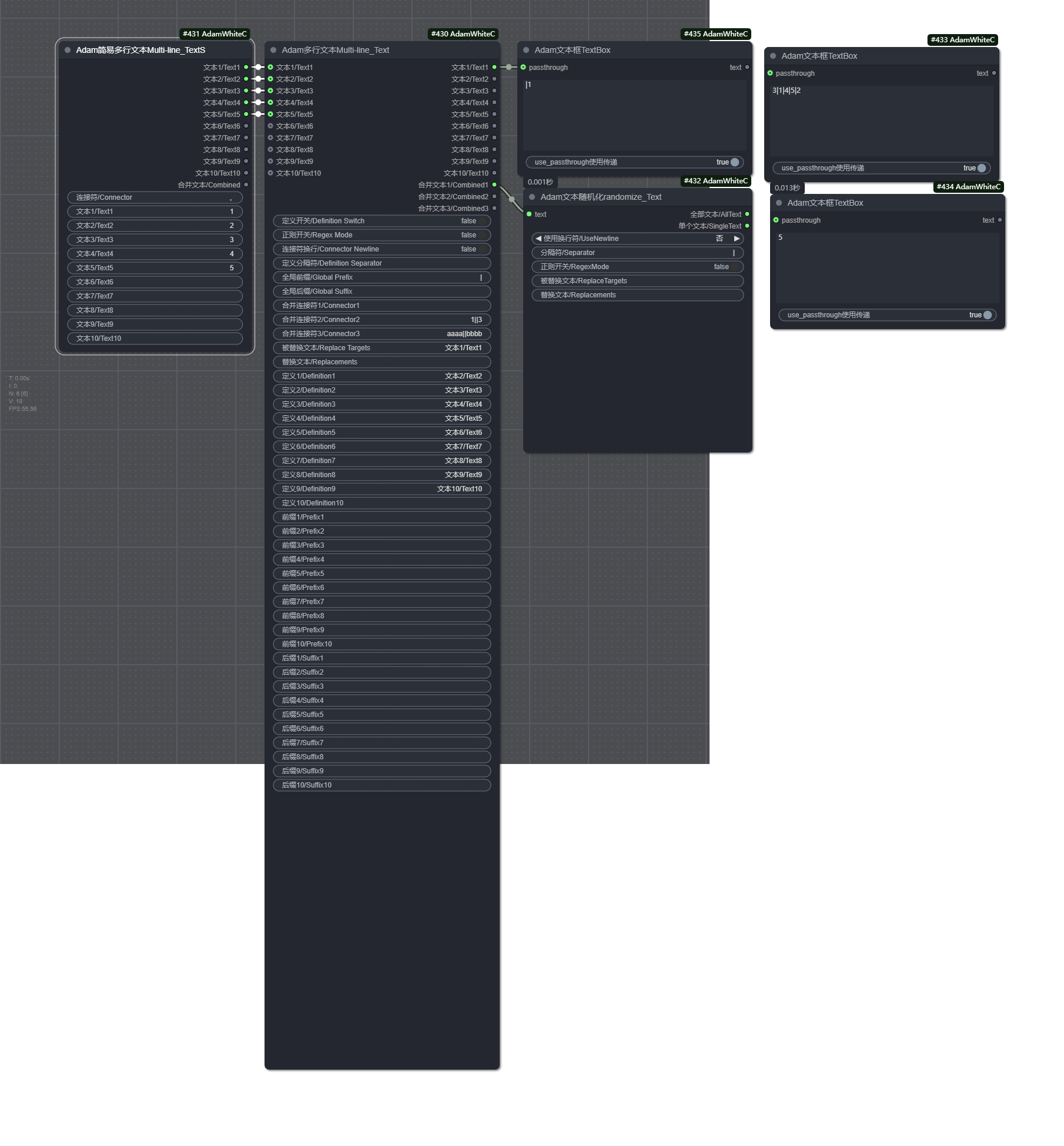Edit 定义10/Definition10 field

coord(382,503)
